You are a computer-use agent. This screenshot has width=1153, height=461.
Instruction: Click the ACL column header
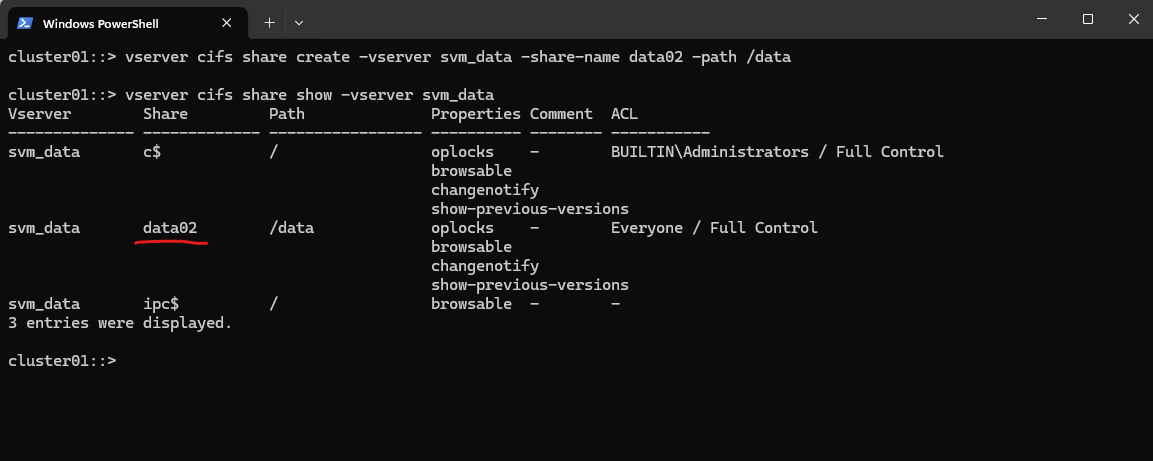tap(624, 114)
